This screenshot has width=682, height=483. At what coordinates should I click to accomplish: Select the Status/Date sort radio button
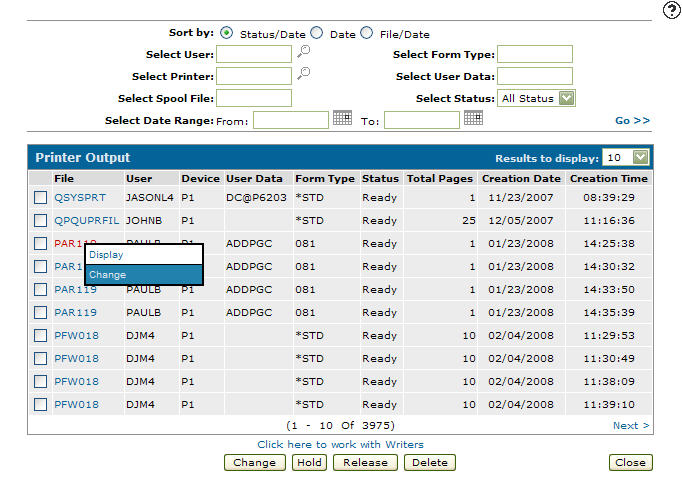click(226, 33)
